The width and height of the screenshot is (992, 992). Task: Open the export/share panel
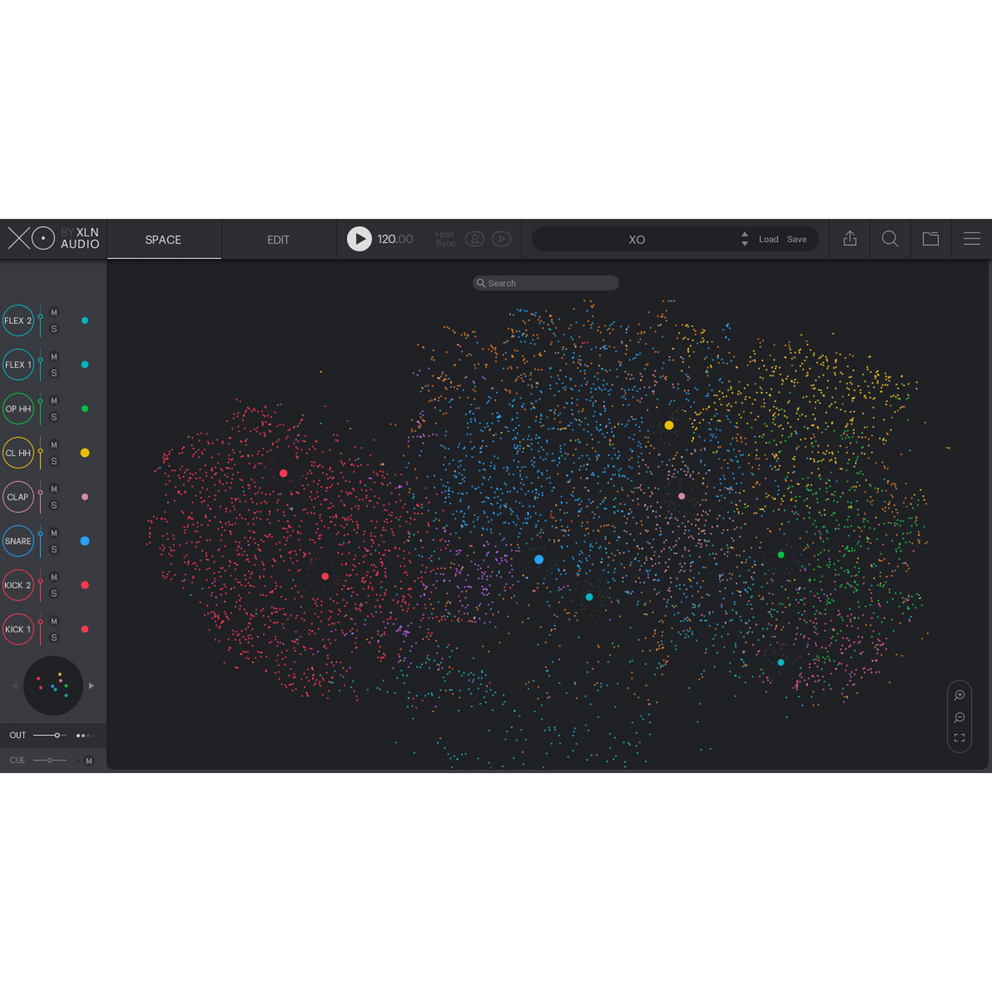tap(850, 238)
